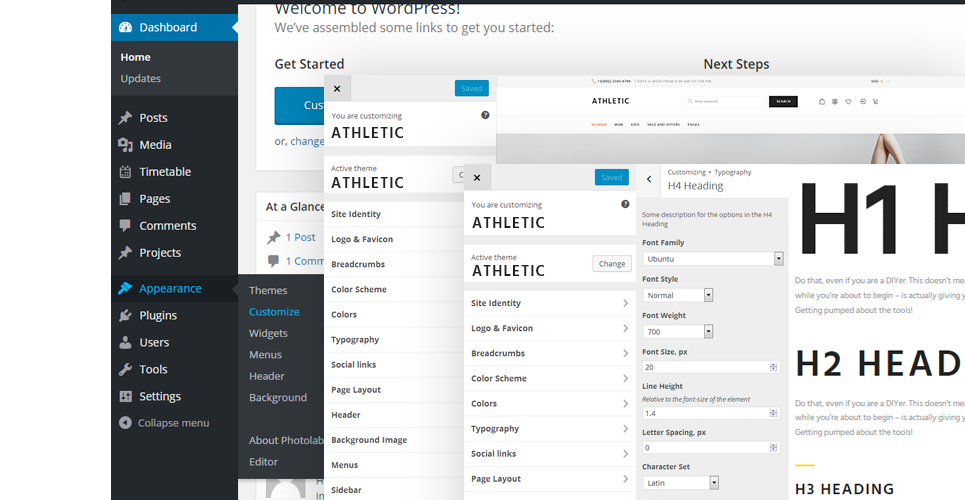Expand Color Scheme in front panel
Viewport: 965px width, 500px height.
pyautogui.click(x=550, y=378)
